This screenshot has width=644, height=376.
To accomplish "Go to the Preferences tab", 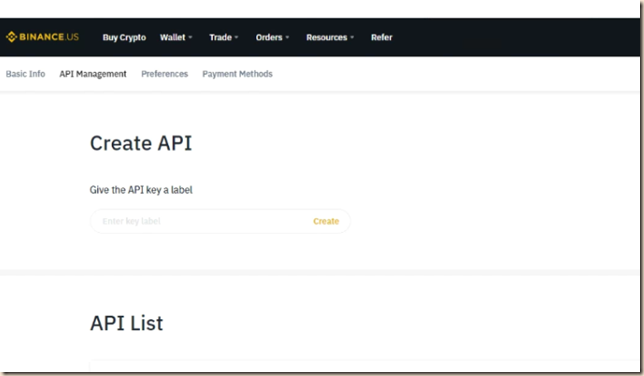I will tap(164, 74).
